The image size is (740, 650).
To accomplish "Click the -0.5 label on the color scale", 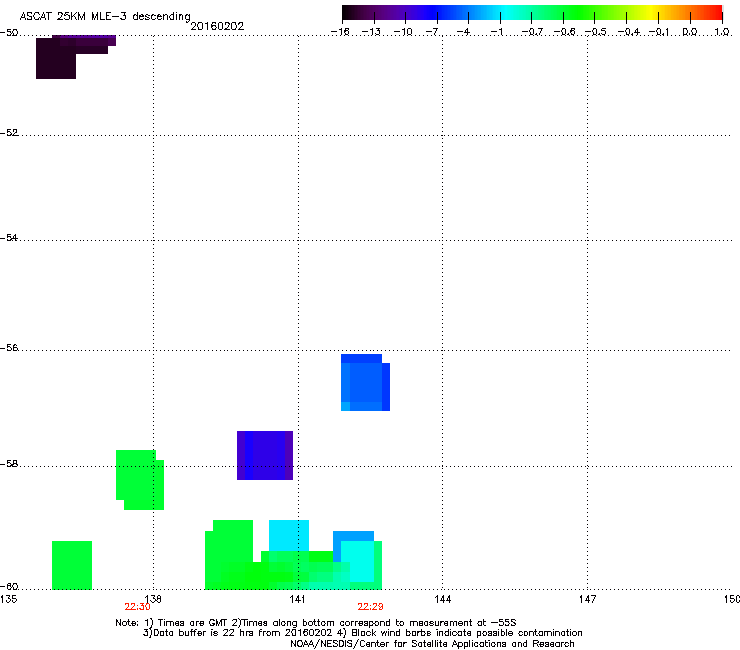I will [596, 32].
